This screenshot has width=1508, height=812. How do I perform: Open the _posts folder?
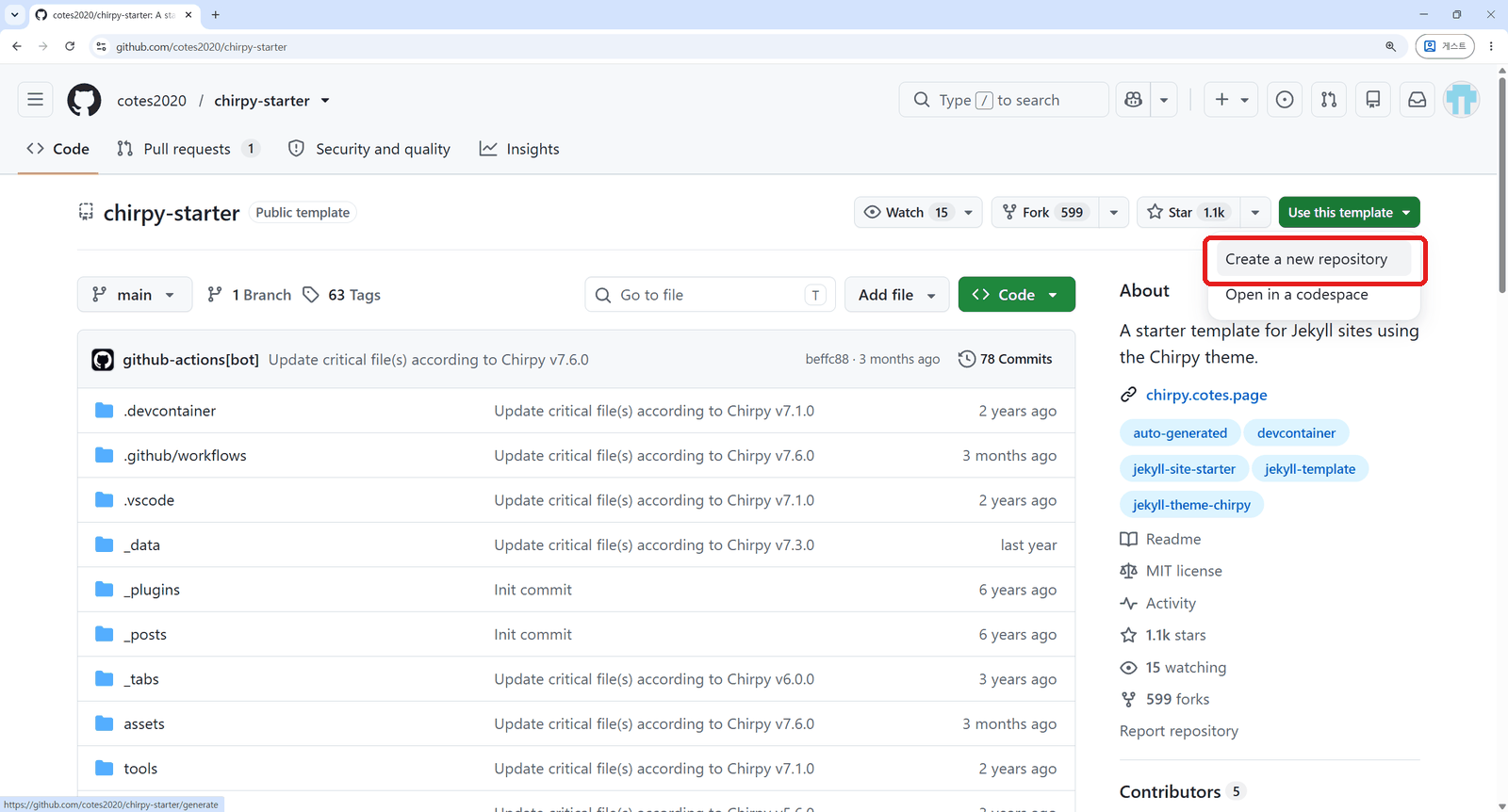point(145,635)
